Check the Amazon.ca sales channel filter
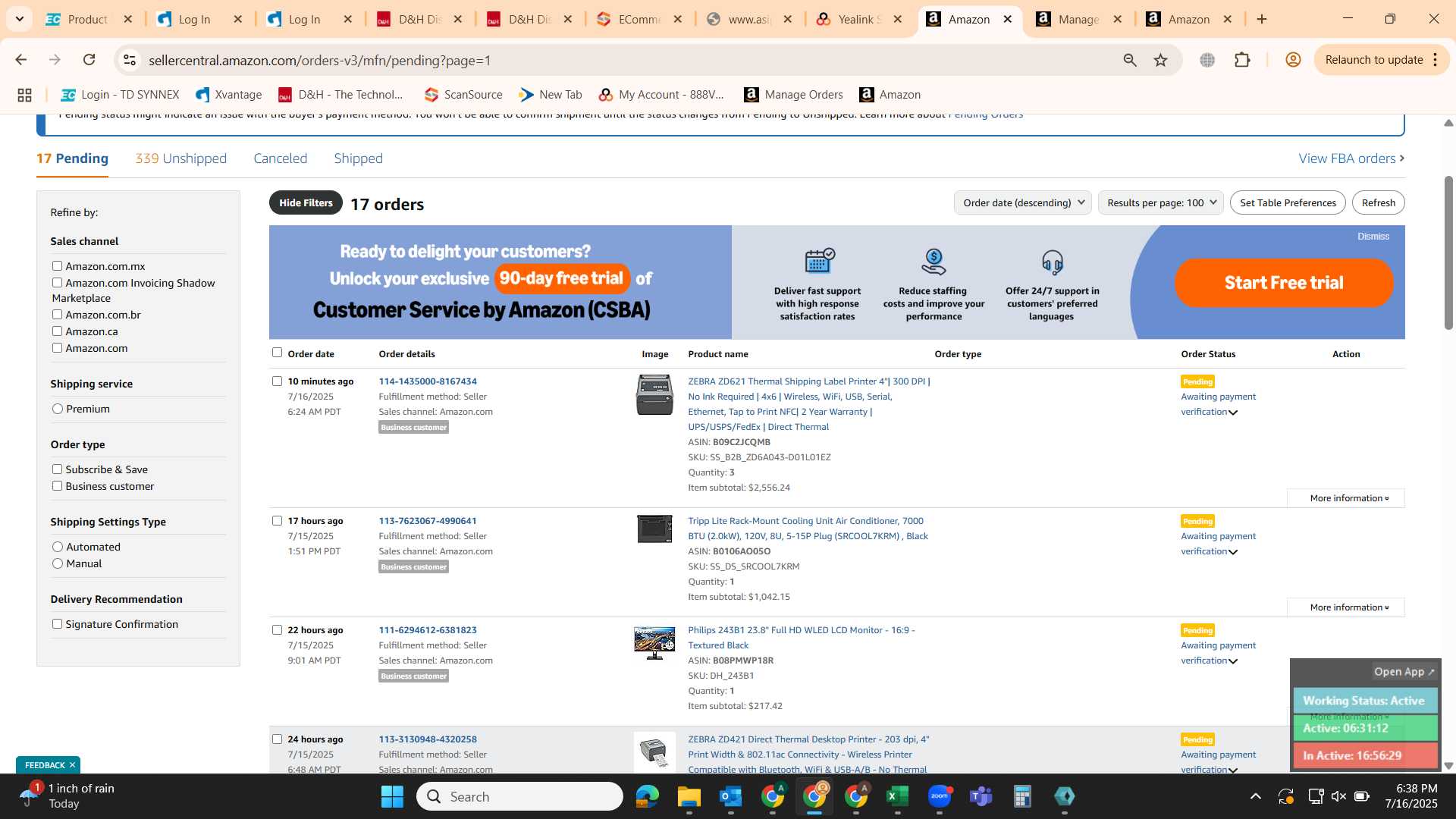The height and width of the screenshot is (819, 1456). (57, 331)
